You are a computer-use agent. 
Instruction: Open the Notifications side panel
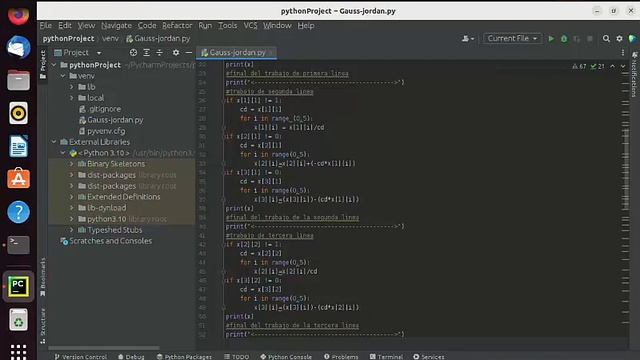pos(634,74)
